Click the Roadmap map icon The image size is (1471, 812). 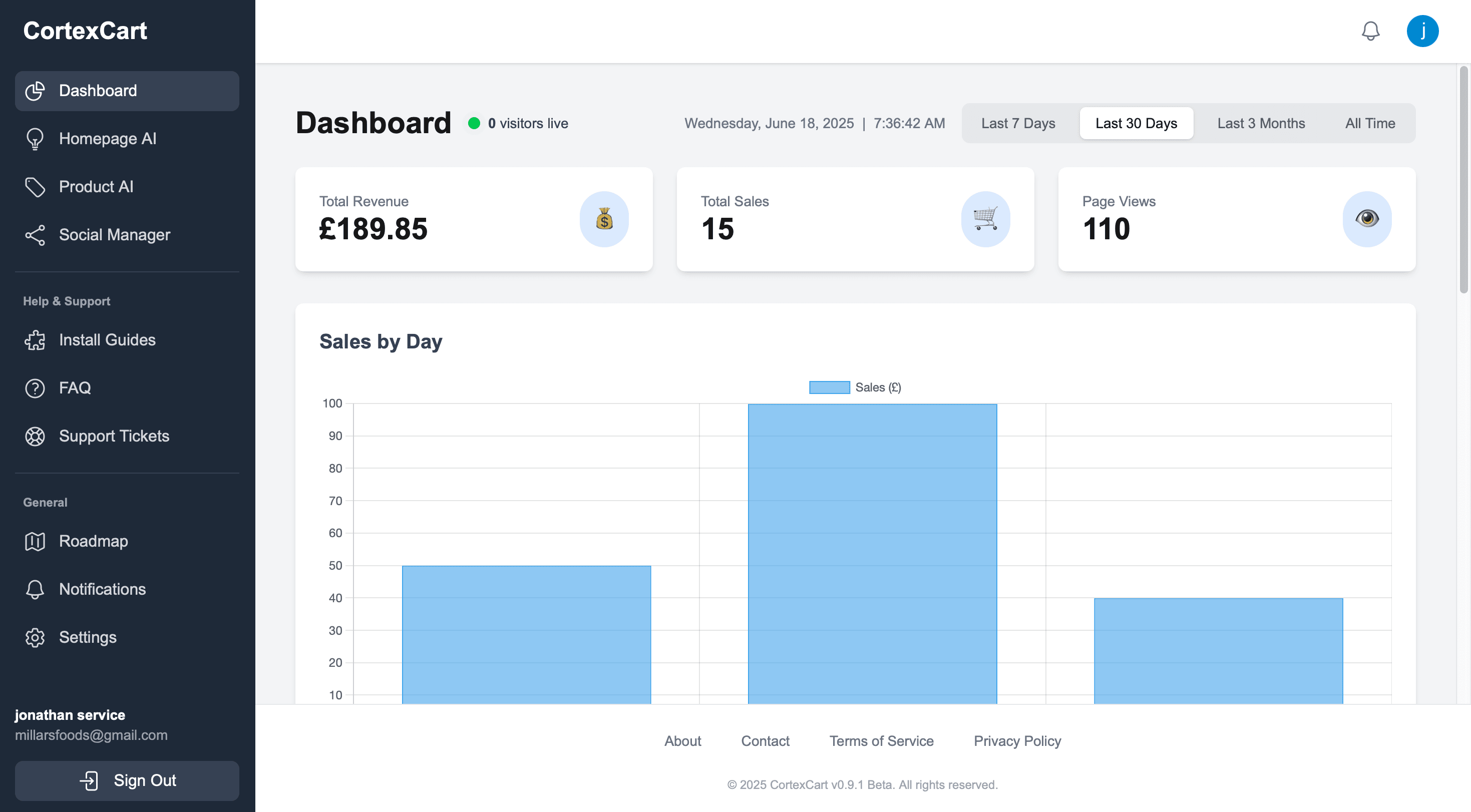[35, 541]
